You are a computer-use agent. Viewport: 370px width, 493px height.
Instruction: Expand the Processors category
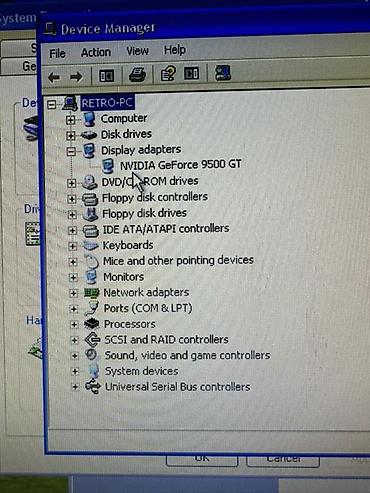coord(74,324)
